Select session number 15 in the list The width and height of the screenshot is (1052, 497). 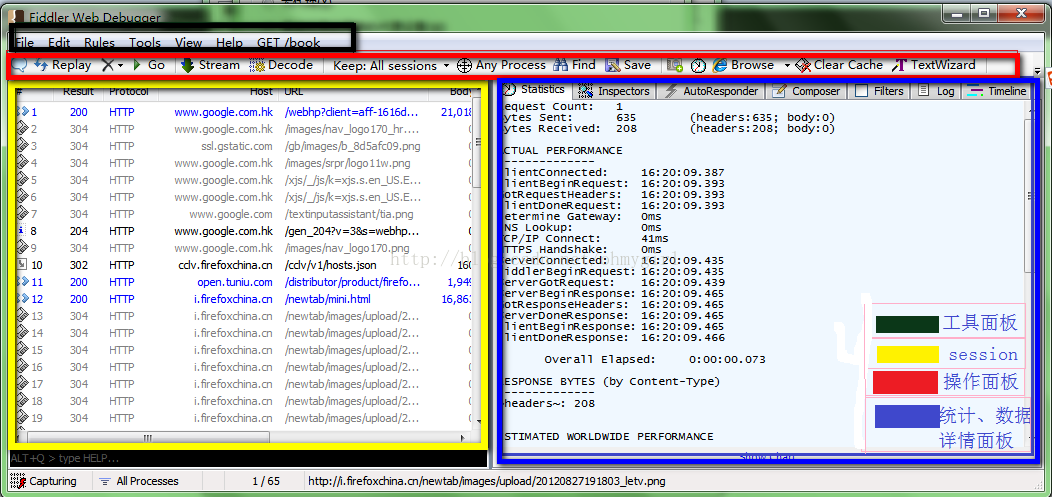click(x=37, y=350)
